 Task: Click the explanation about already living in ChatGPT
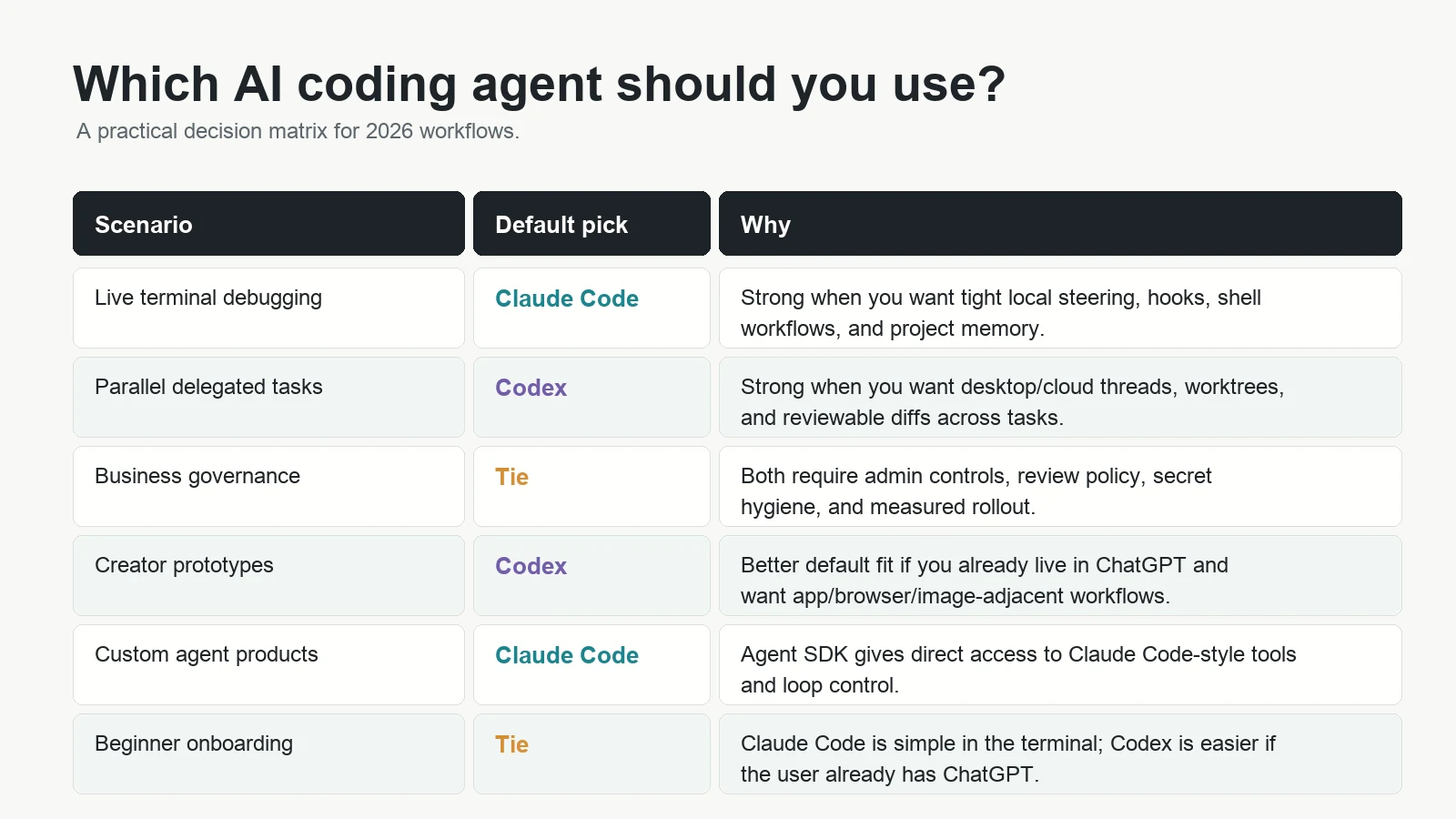pos(1060,576)
